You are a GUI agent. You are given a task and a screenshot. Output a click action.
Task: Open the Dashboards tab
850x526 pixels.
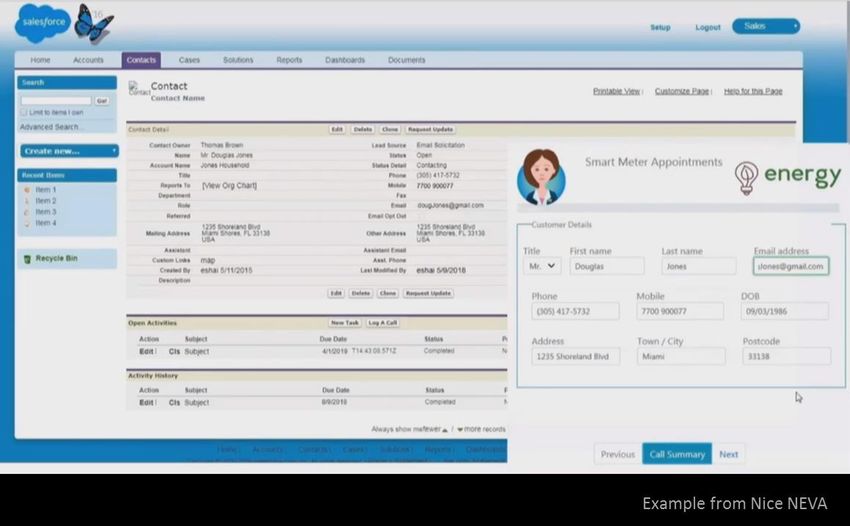tap(345, 60)
